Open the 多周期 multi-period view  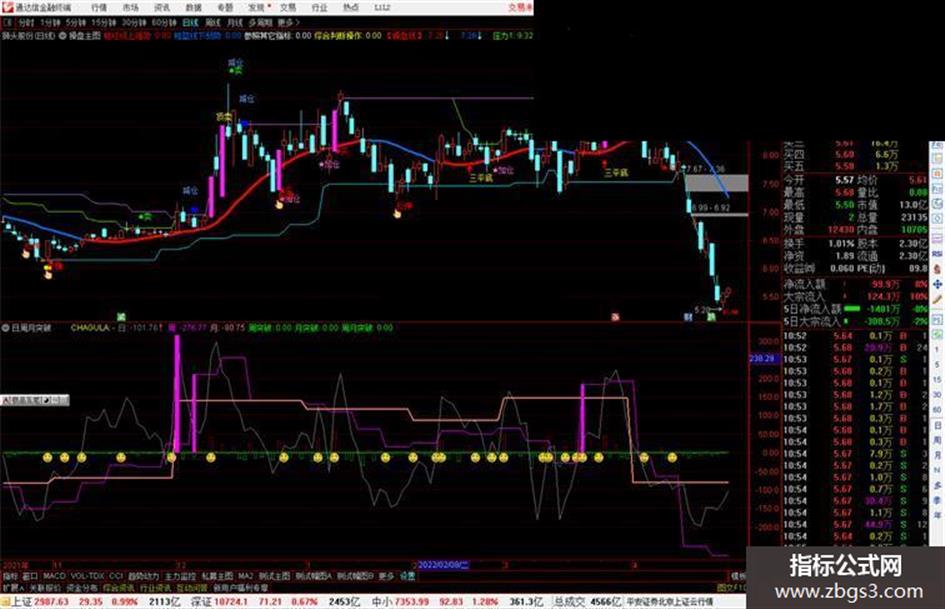tap(260, 22)
